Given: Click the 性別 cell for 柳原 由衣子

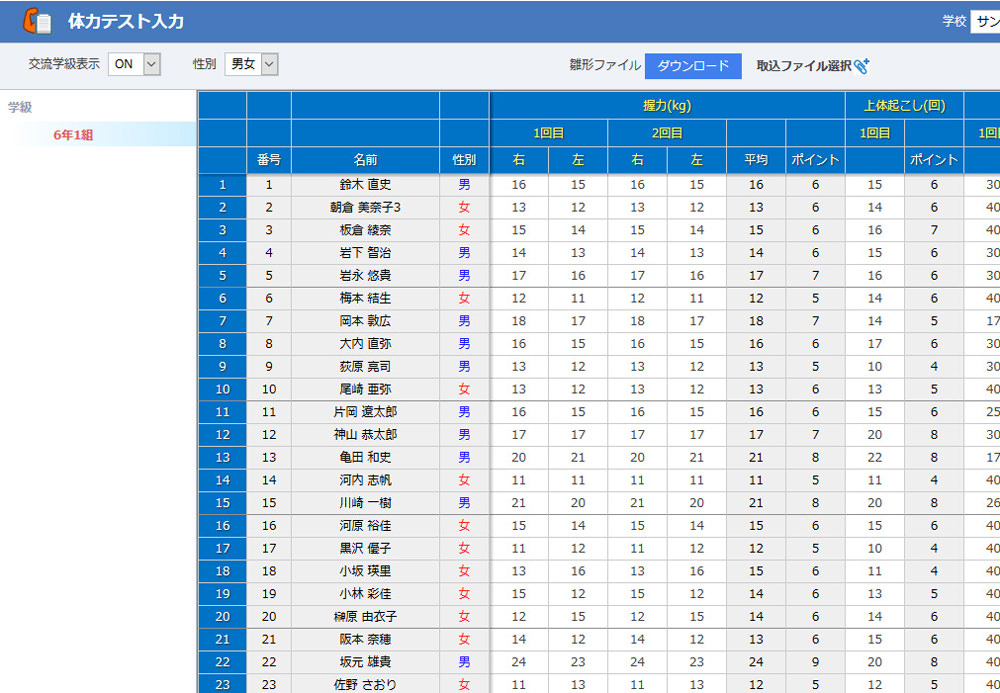Looking at the screenshot, I should tap(464, 617).
